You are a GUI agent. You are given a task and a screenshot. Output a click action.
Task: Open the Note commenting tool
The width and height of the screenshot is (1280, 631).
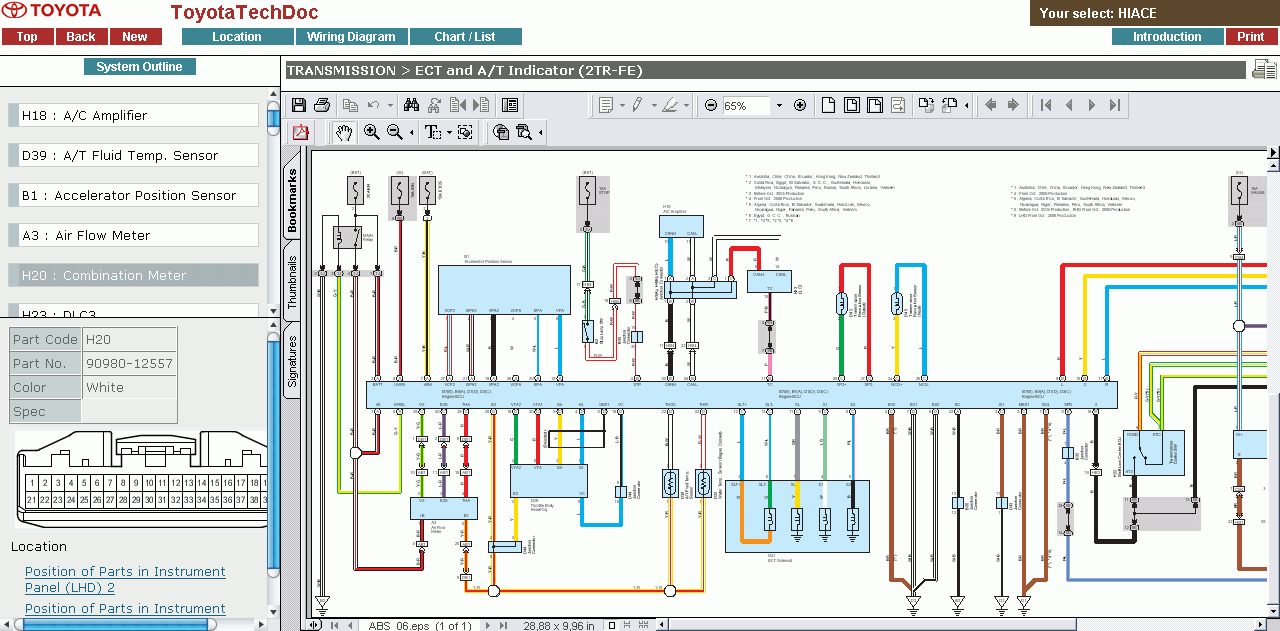pyautogui.click(x=606, y=105)
